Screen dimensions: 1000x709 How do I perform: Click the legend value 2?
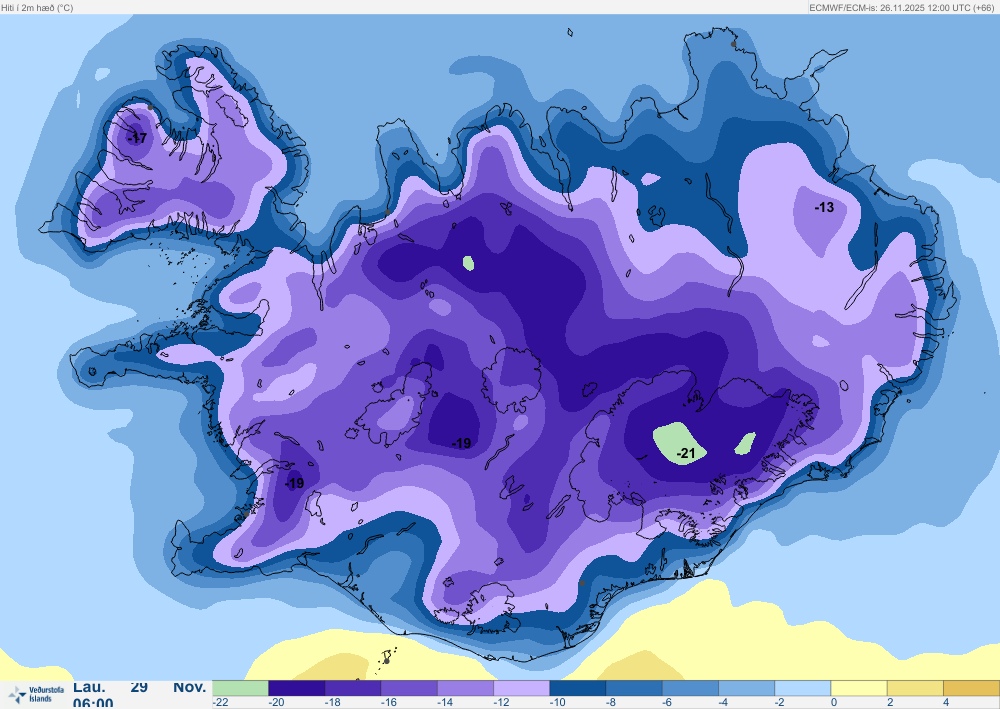[890, 703]
